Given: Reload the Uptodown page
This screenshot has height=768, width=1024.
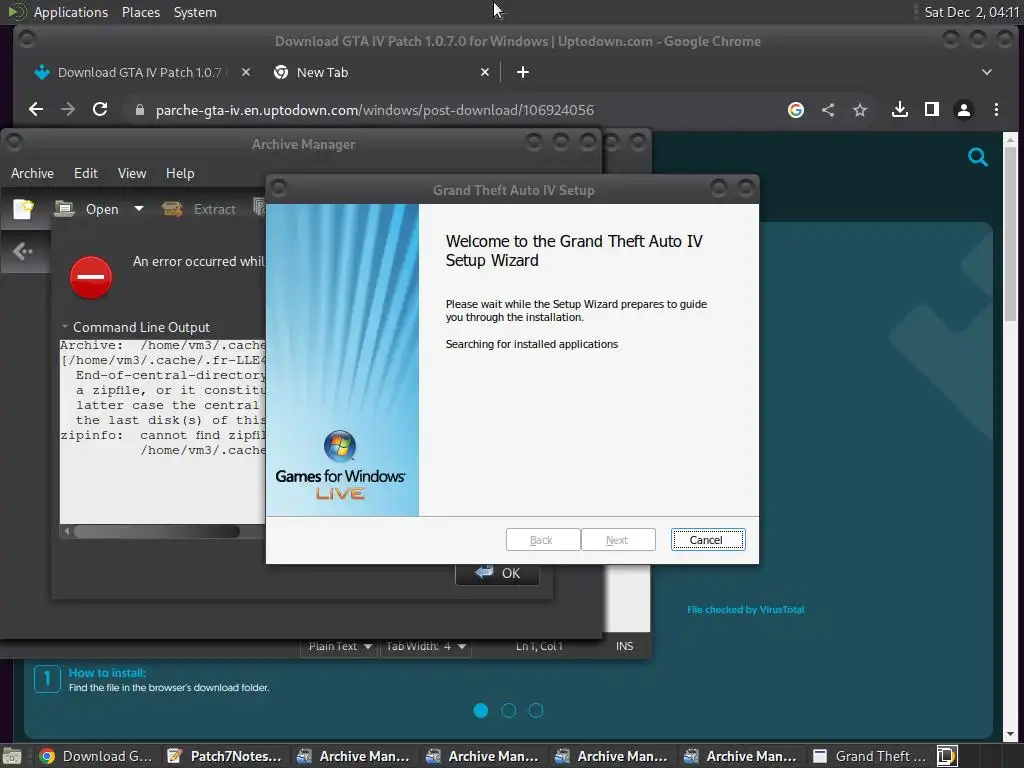Looking at the screenshot, I should [x=100, y=109].
